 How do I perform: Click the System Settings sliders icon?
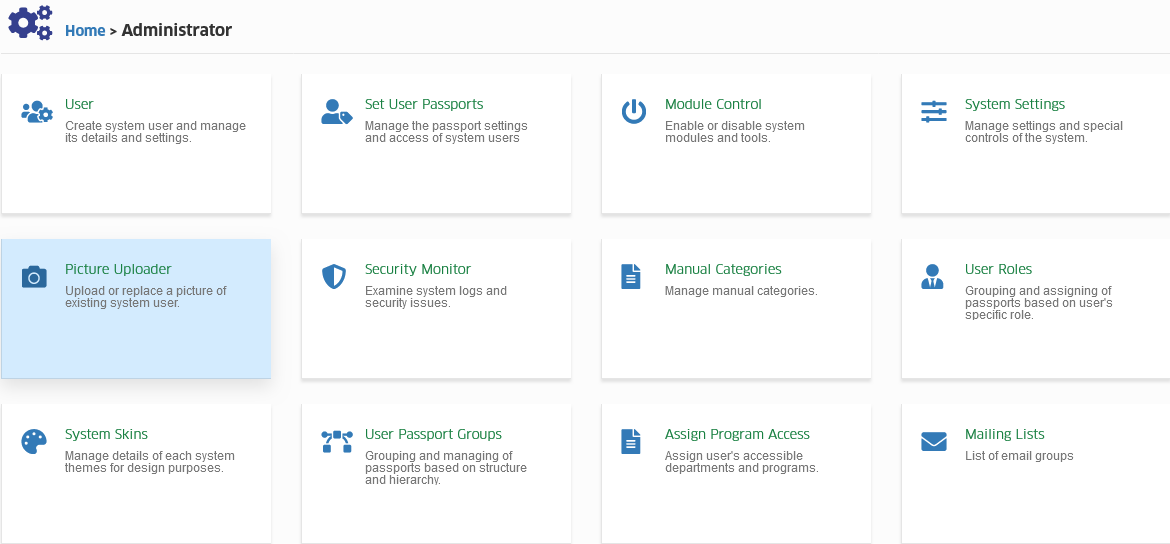point(933,112)
